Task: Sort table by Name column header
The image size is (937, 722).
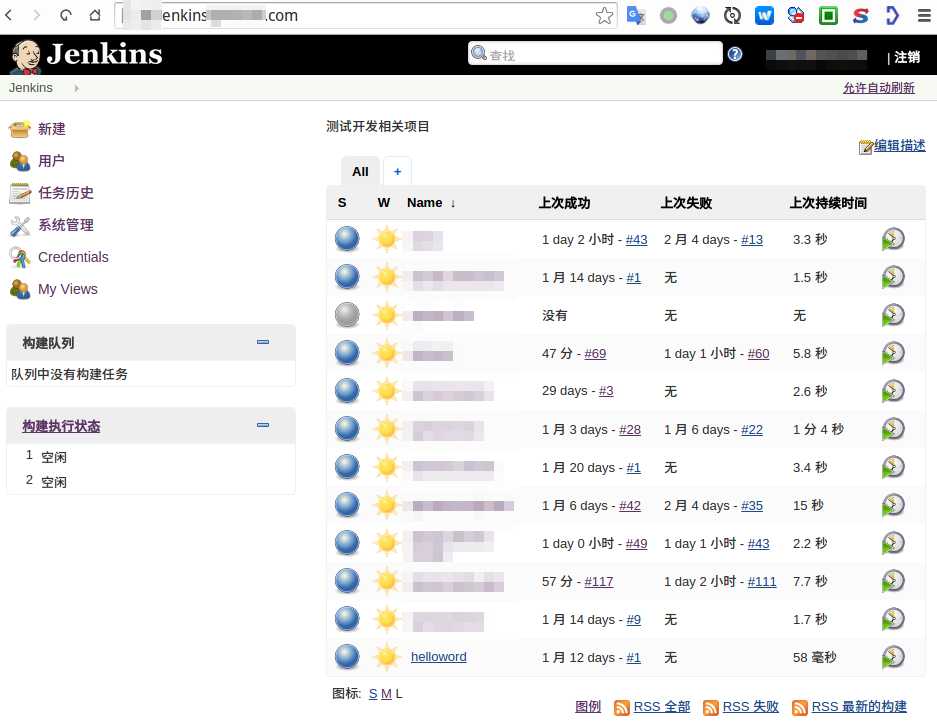Action: 431,203
